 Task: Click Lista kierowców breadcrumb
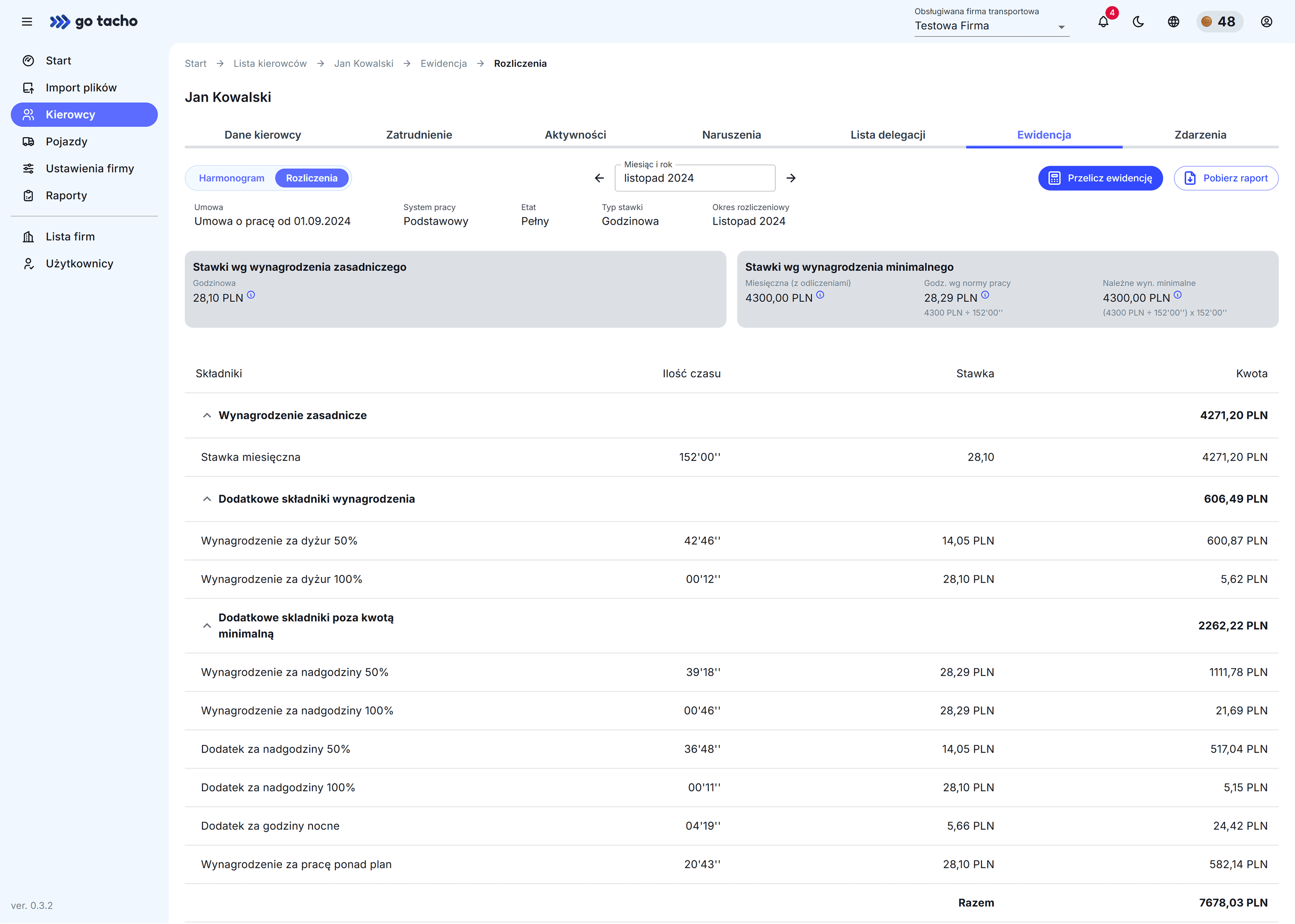click(270, 64)
